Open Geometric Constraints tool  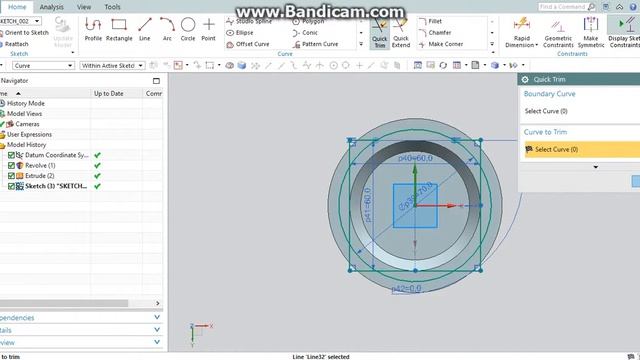click(558, 33)
